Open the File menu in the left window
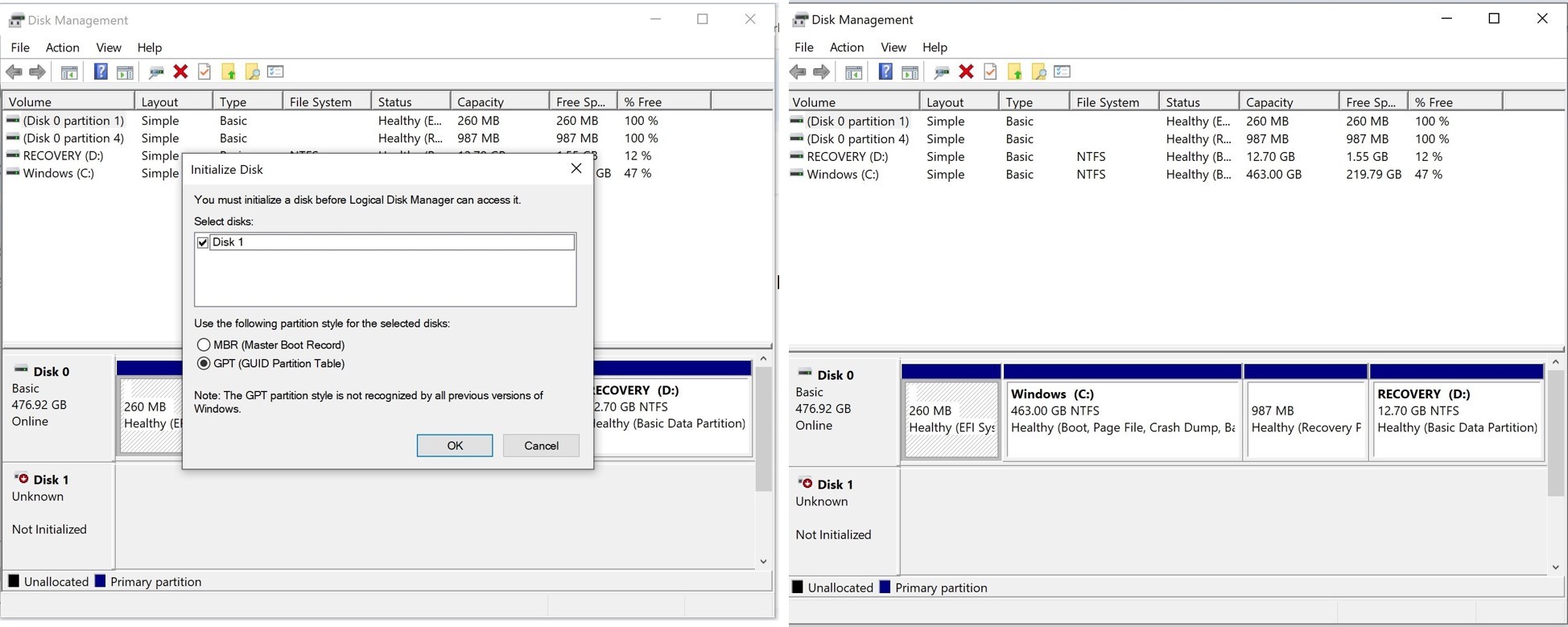This screenshot has height=627, width=1568. [20, 47]
